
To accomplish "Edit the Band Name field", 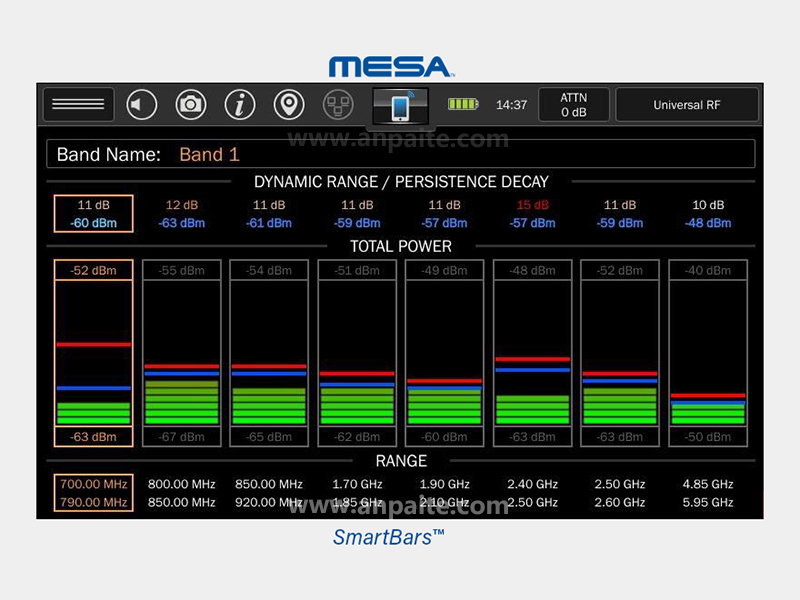I will (x=400, y=154).
